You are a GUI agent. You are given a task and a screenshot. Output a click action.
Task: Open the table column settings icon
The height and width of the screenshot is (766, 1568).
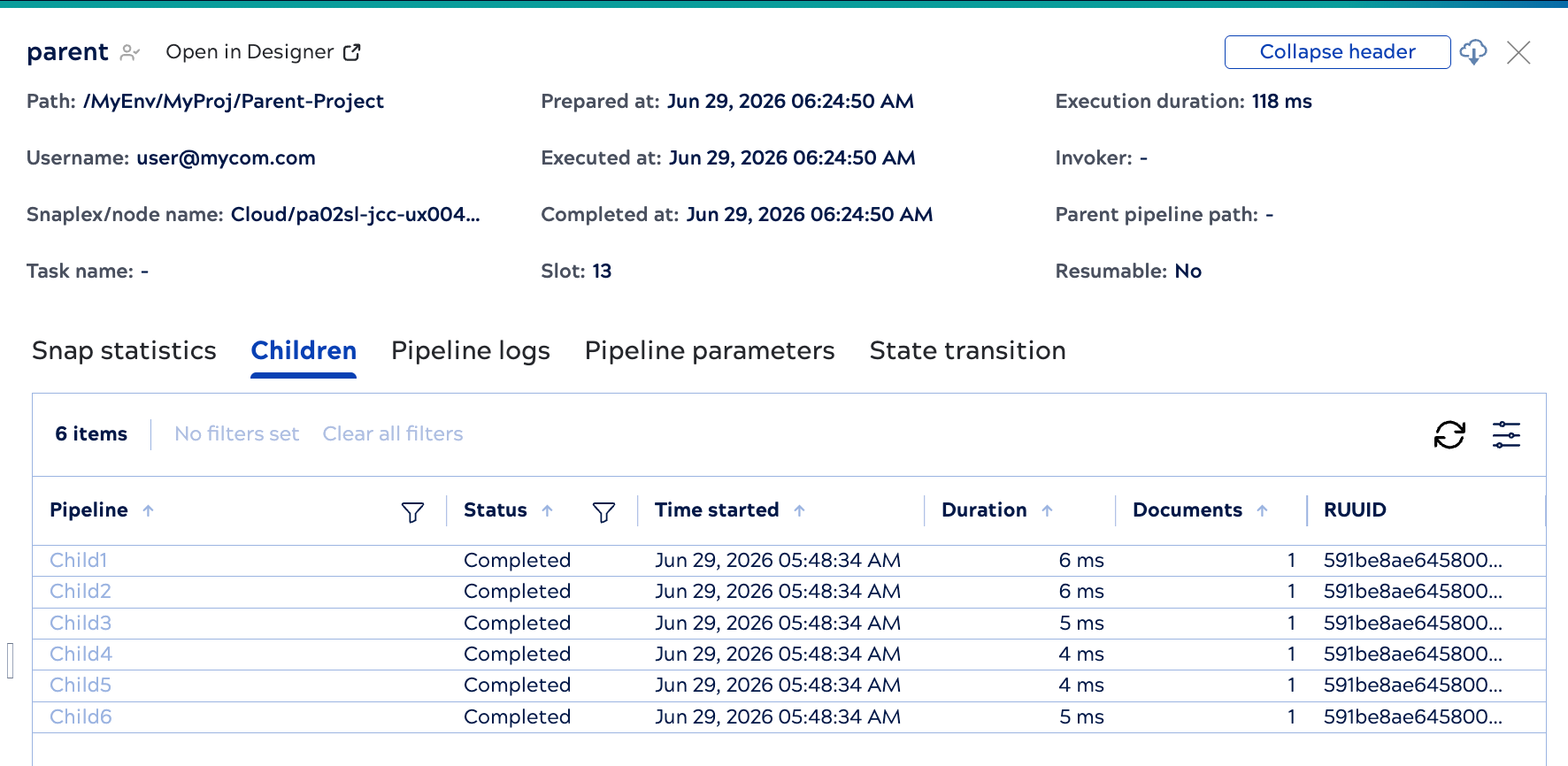coord(1506,434)
